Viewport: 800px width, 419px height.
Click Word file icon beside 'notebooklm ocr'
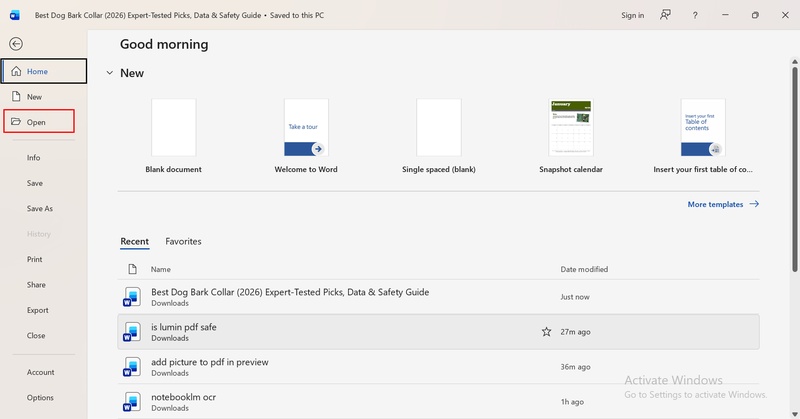coord(132,402)
